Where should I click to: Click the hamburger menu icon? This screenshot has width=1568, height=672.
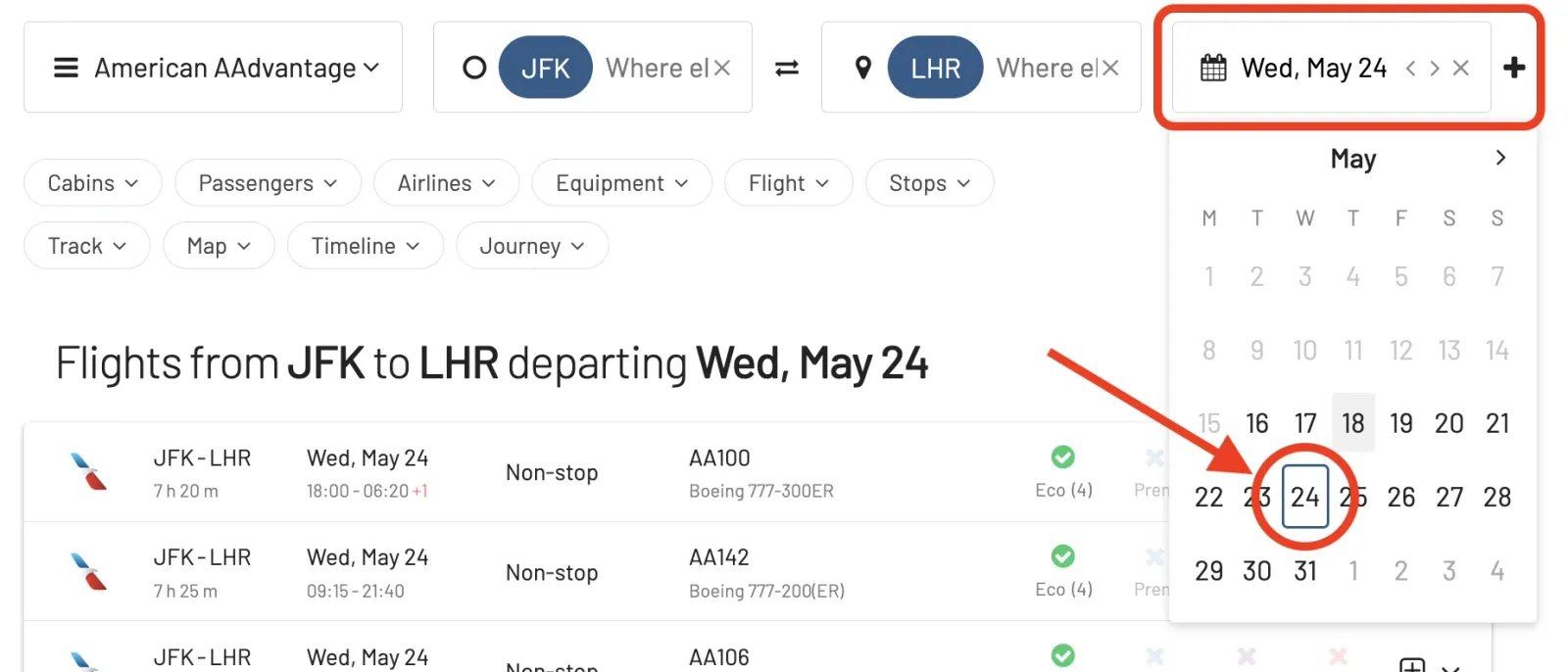pyautogui.click(x=66, y=68)
